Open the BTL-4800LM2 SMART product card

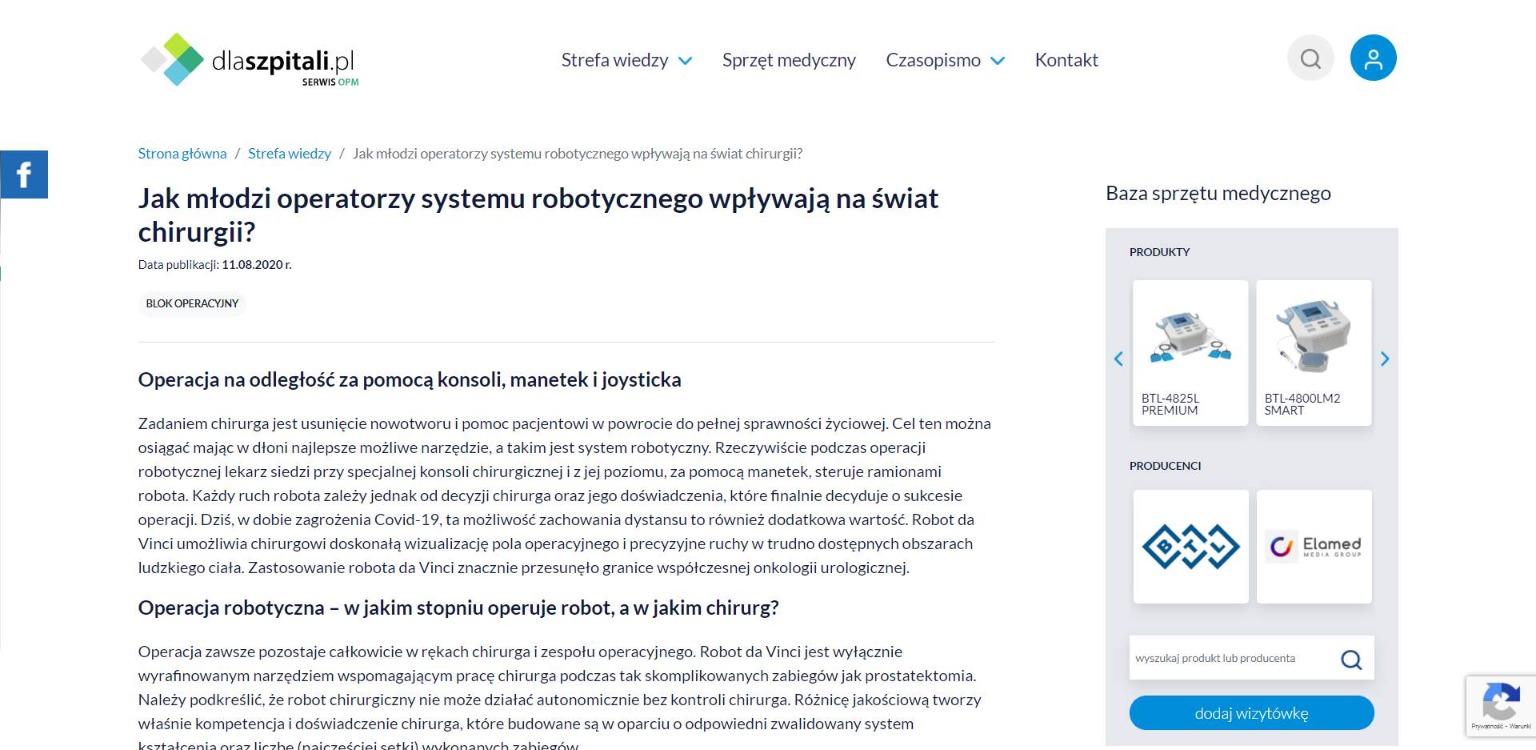point(1313,353)
